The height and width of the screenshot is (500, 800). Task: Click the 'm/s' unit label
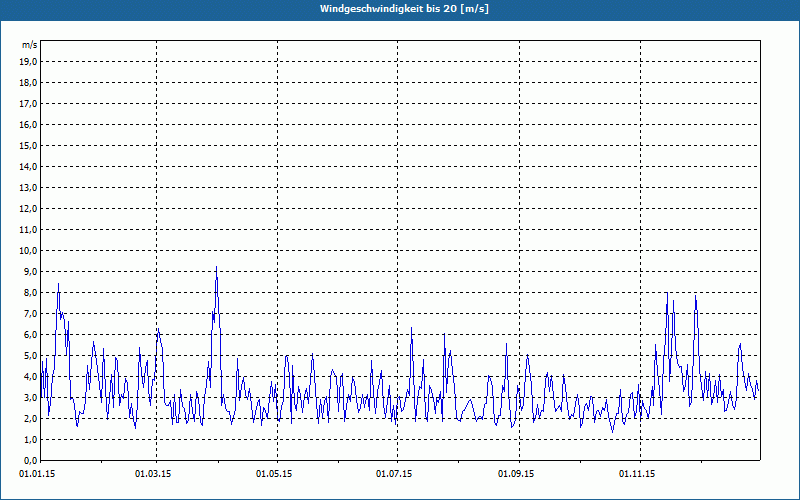coord(30,45)
